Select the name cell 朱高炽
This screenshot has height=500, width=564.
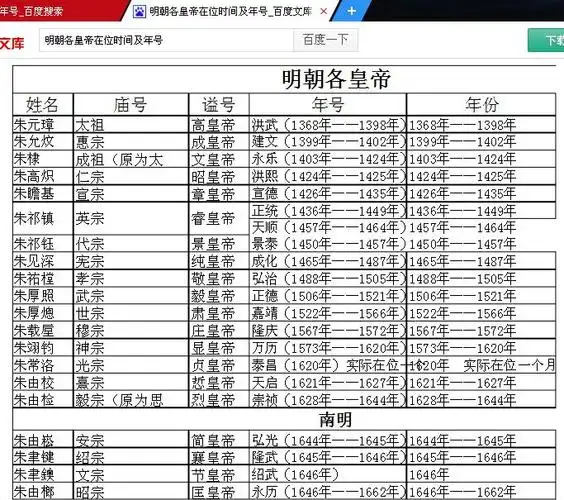tap(43, 176)
